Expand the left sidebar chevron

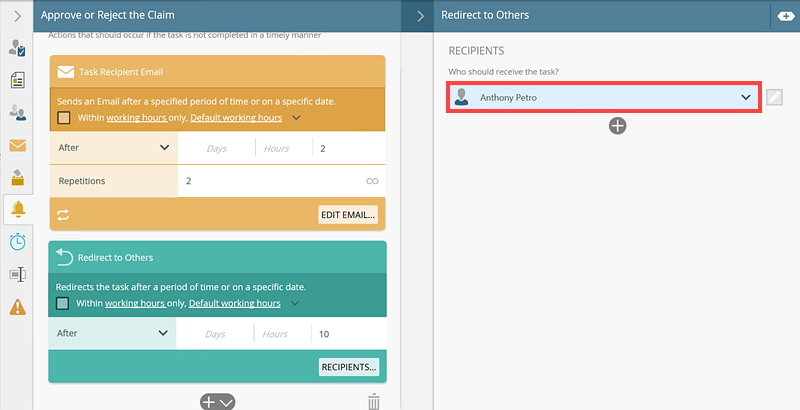point(17,16)
